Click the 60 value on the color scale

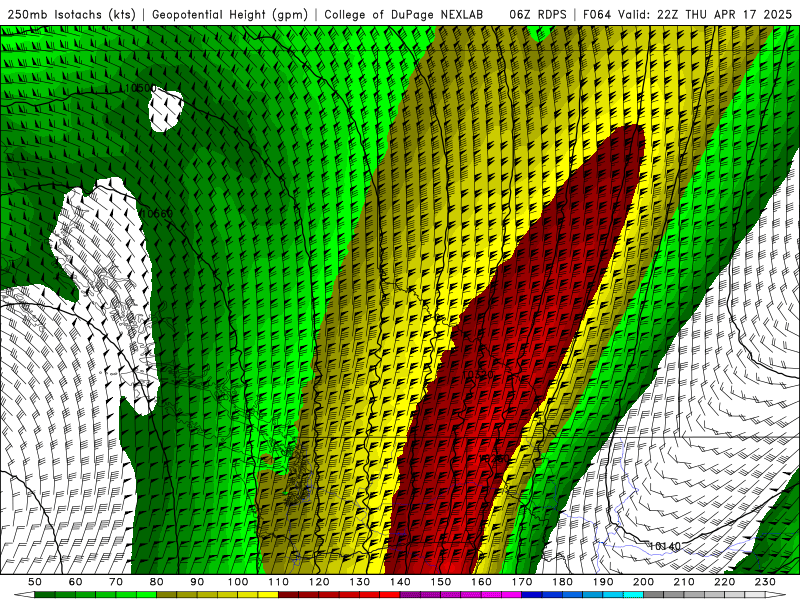coord(75,582)
